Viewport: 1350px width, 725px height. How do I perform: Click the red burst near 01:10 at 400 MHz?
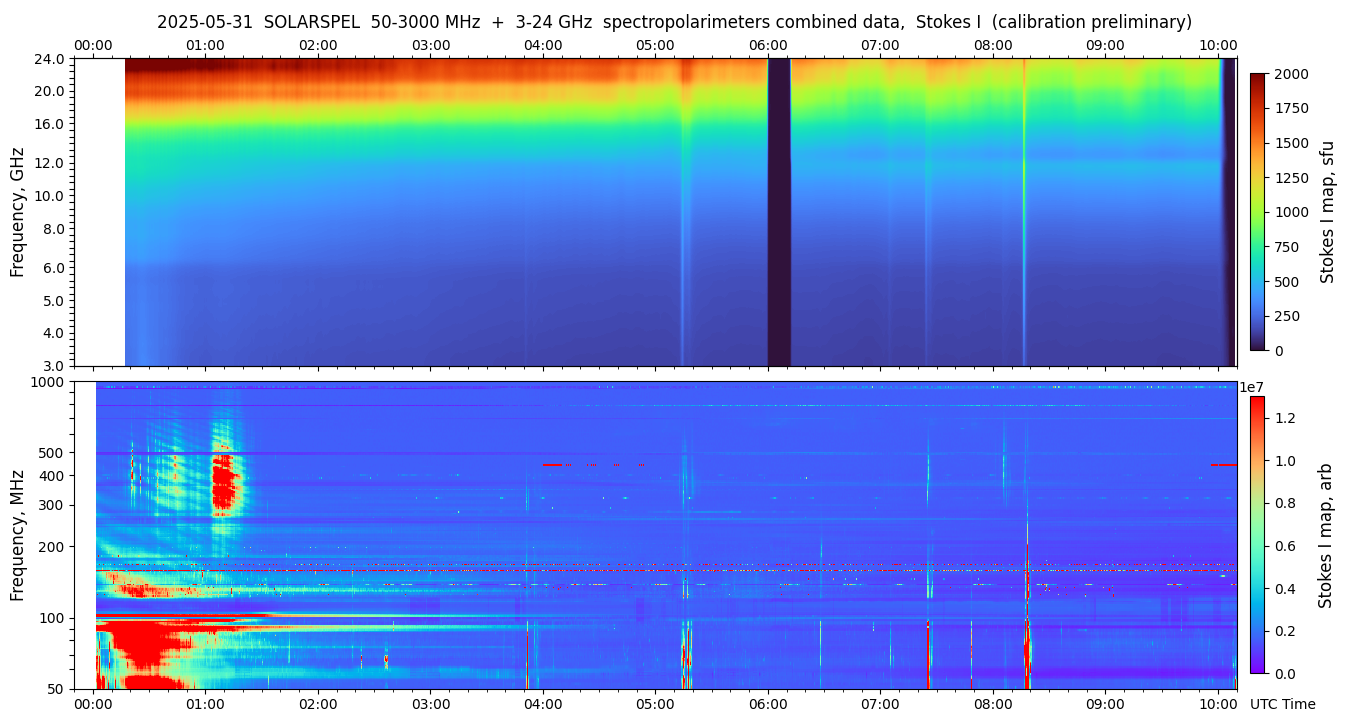click(x=226, y=482)
